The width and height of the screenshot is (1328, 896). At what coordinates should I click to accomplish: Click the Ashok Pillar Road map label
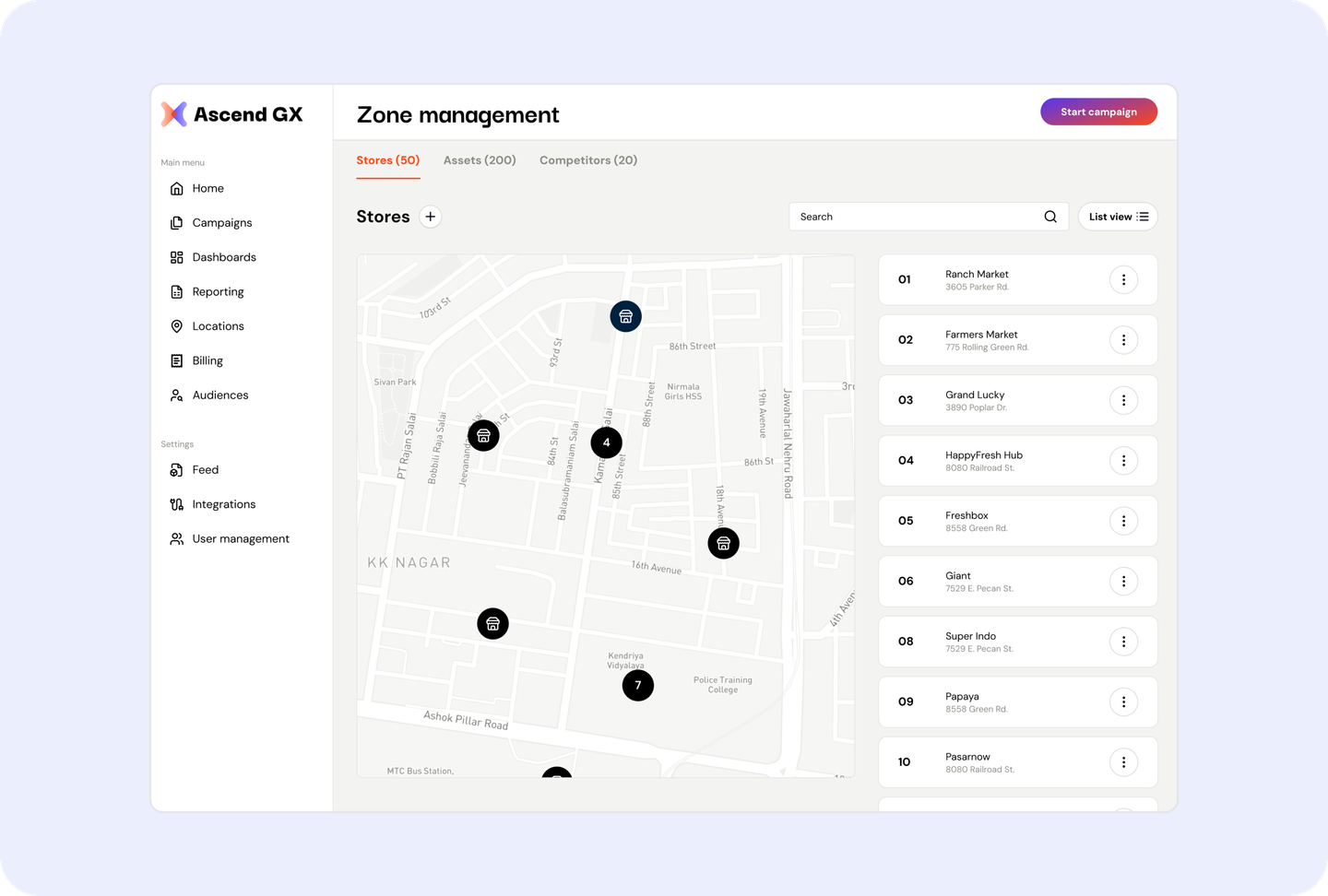(466, 720)
